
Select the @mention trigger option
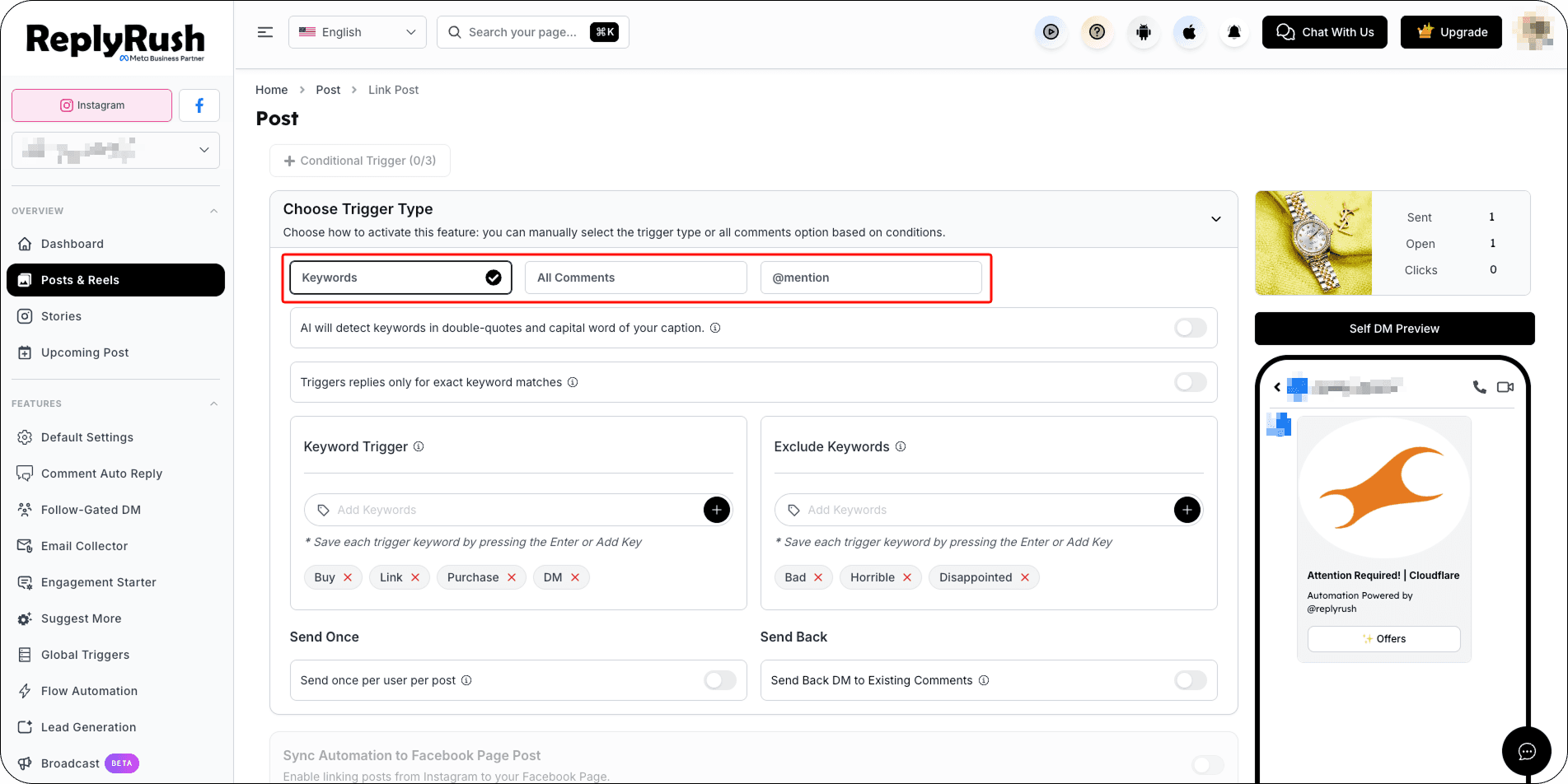tap(871, 278)
